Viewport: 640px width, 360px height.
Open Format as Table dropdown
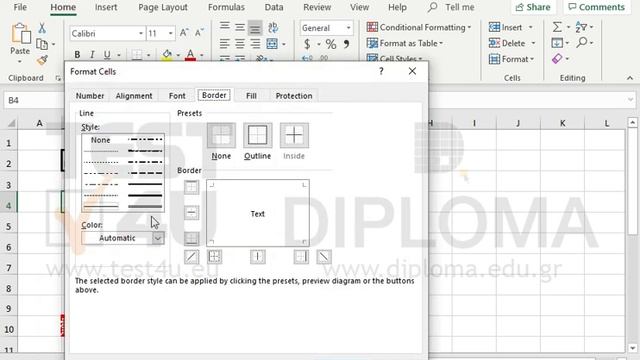point(405,43)
